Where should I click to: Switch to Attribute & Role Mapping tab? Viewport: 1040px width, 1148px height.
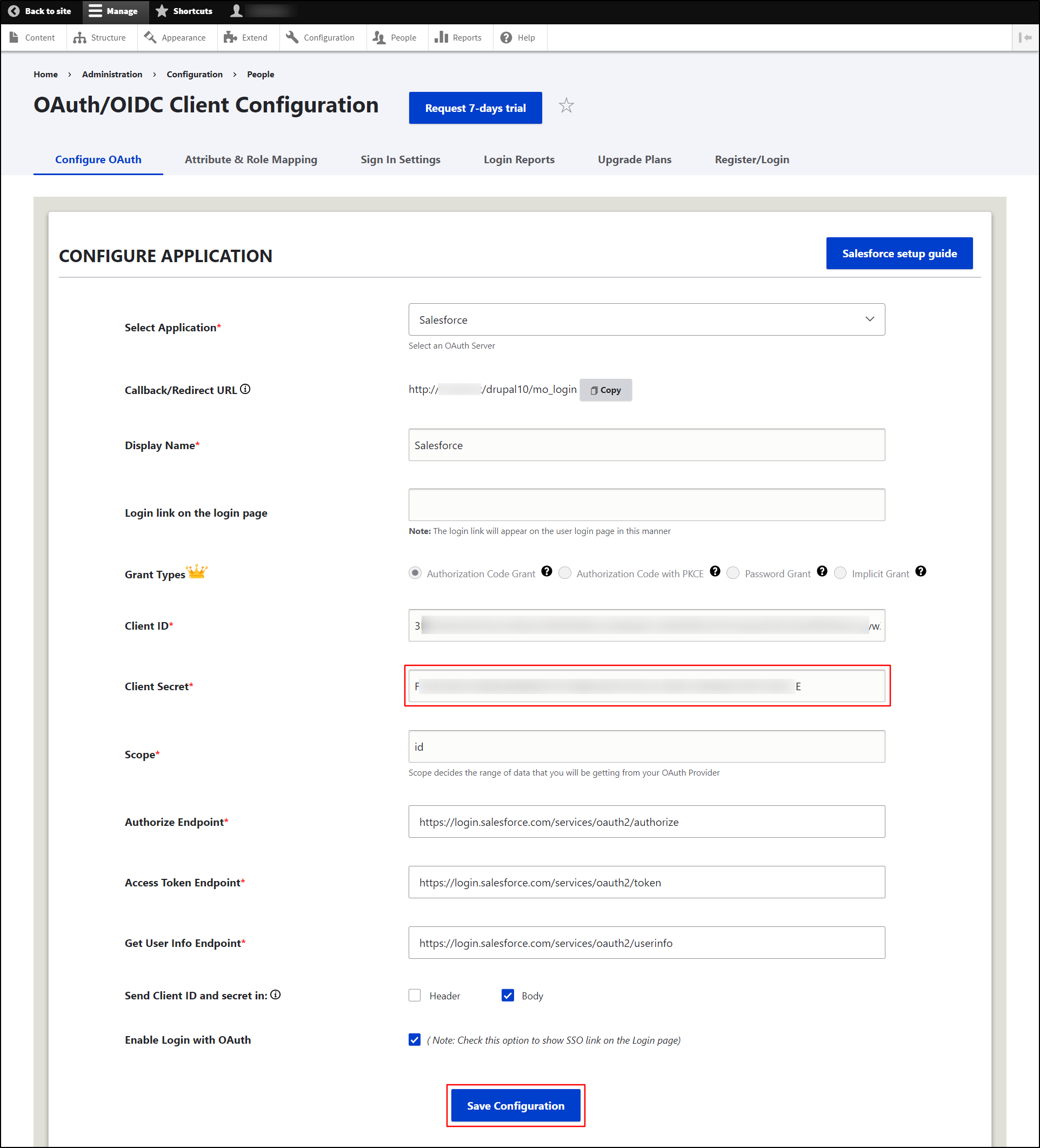pyautogui.click(x=251, y=159)
